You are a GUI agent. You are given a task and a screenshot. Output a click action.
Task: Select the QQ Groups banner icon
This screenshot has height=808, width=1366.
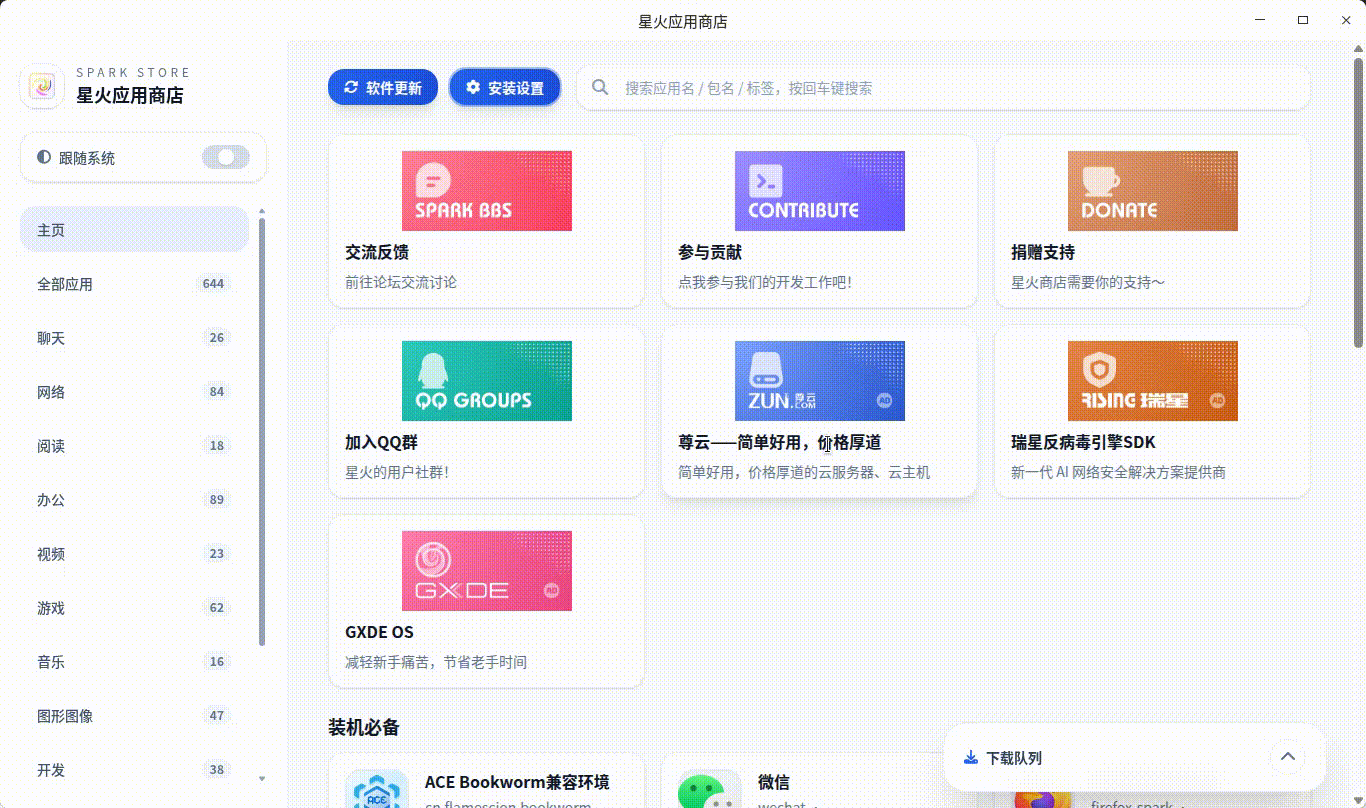(487, 381)
